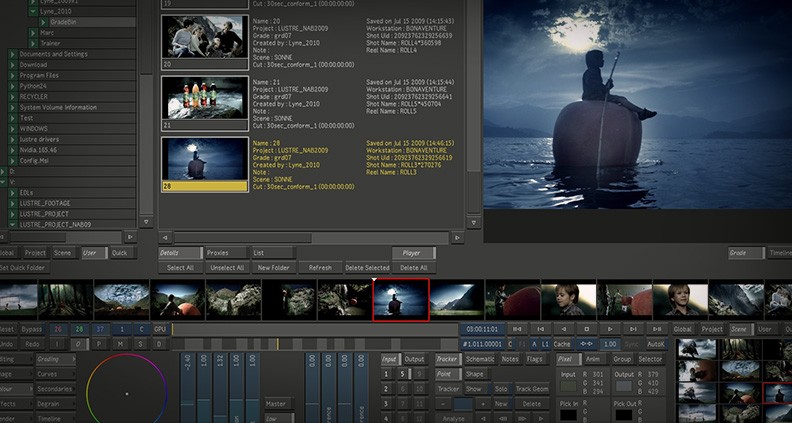Open the Grading submenu button

tap(55, 359)
